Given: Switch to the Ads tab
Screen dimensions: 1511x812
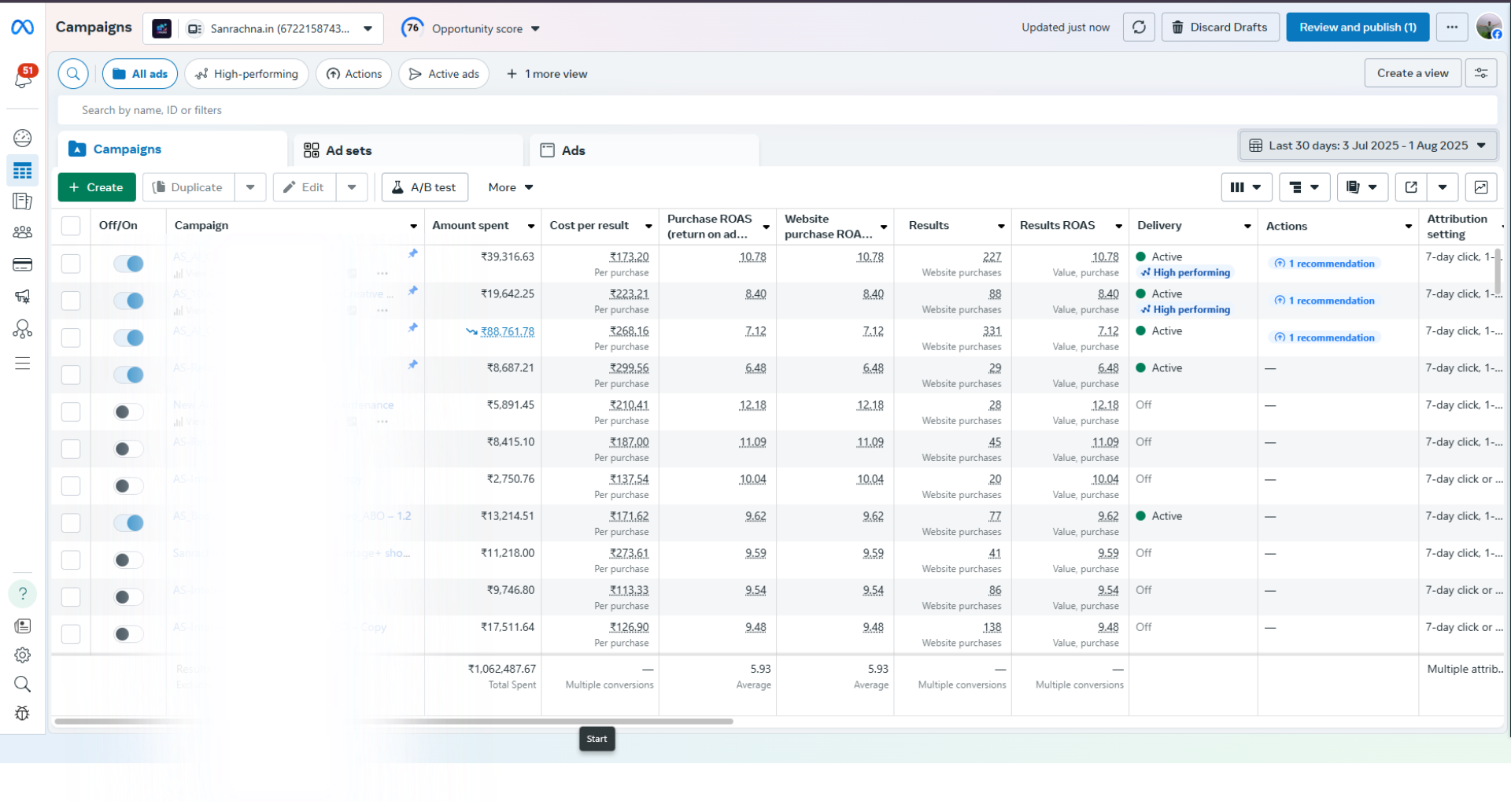Looking at the screenshot, I should click(645, 149).
